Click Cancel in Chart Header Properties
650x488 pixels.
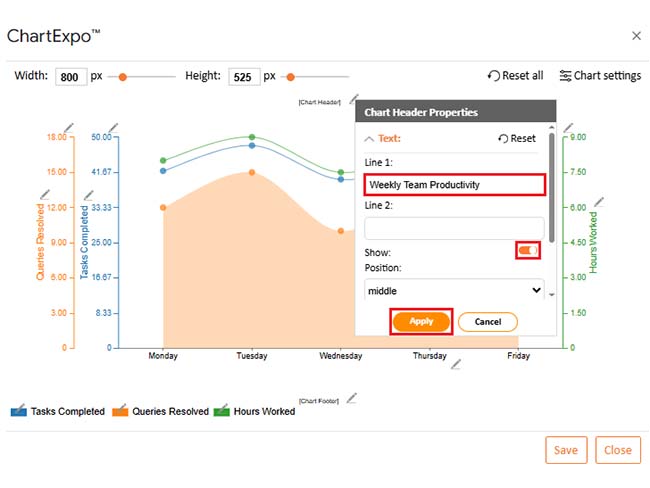point(487,322)
